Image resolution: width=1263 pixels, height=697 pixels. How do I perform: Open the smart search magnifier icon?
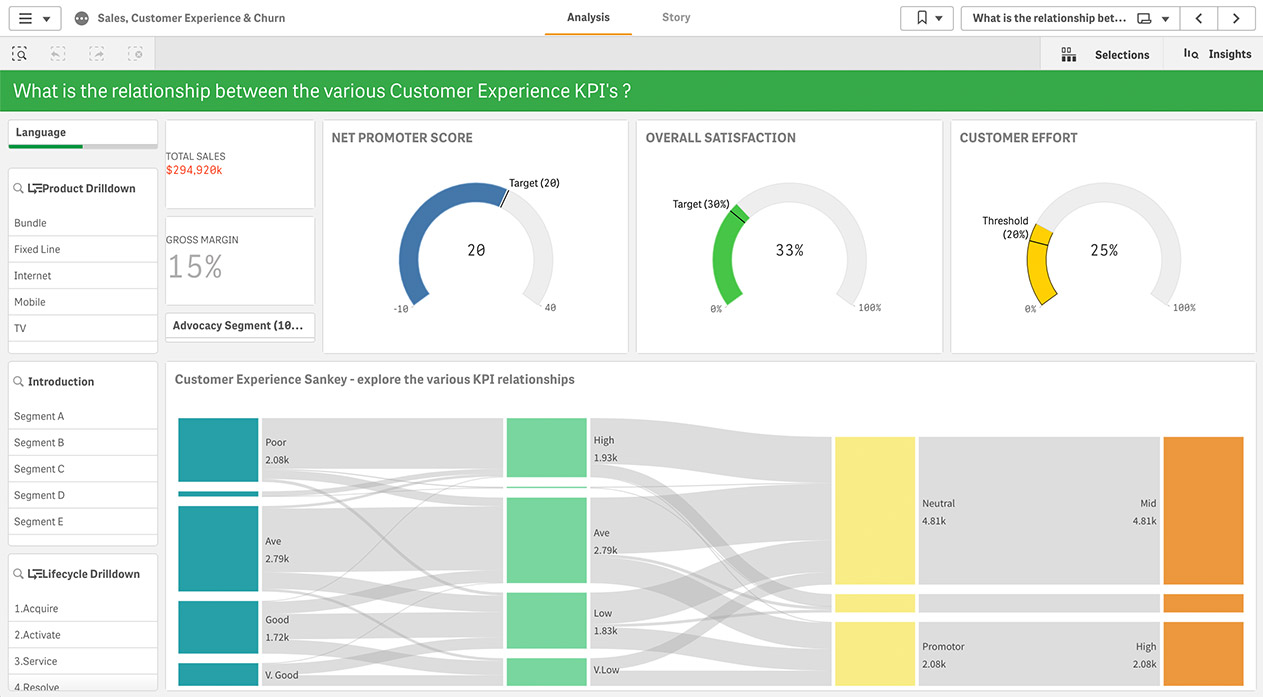(x=18, y=53)
